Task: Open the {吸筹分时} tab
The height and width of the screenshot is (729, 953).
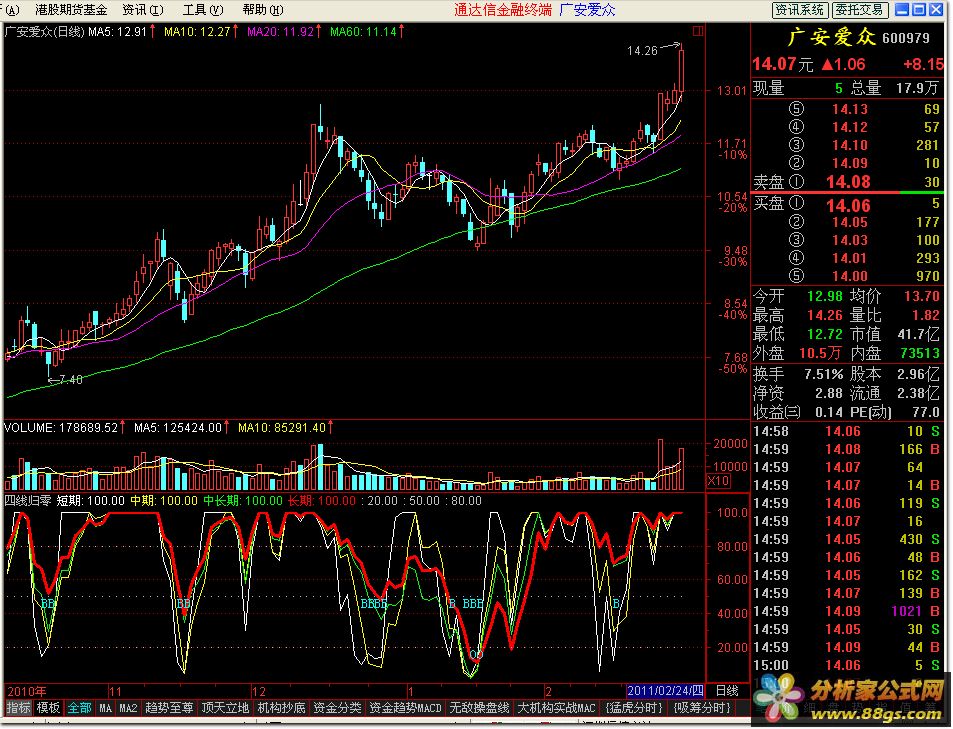Action: [701, 708]
